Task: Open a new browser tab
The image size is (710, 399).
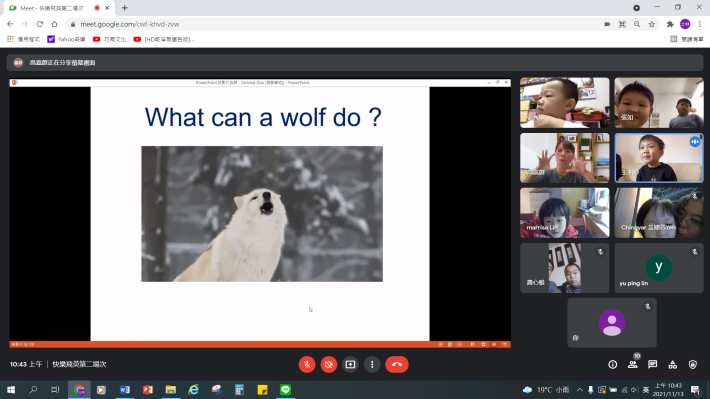Action: [x=125, y=8]
